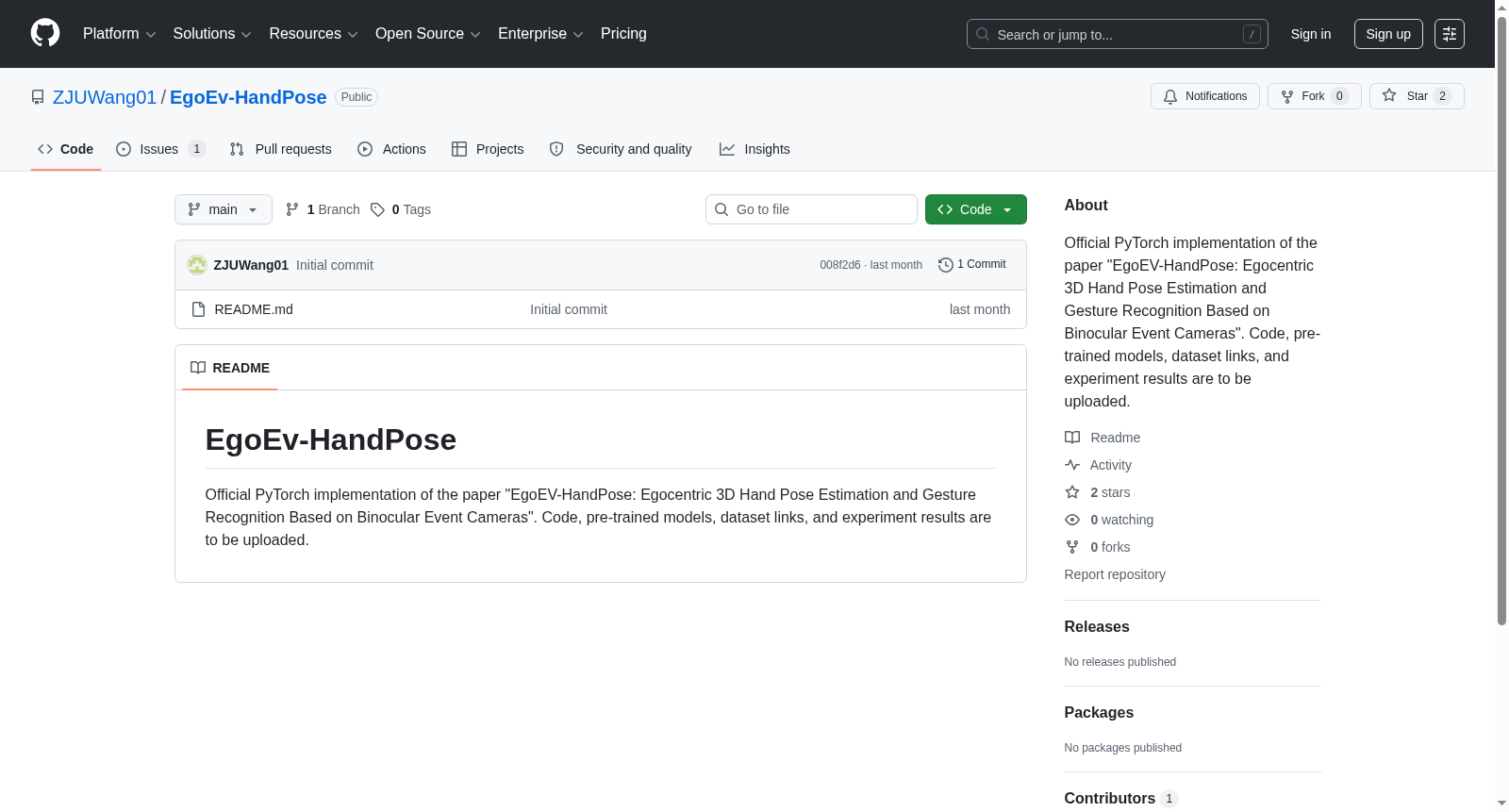Open the Packages heading link
Screen dimensions: 1509x812
[1099, 713]
